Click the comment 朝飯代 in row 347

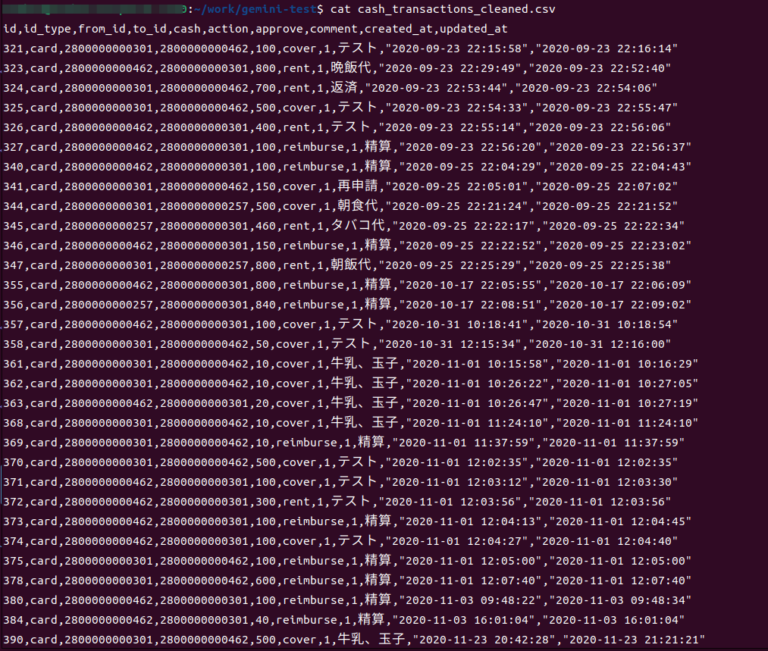(351, 265)
